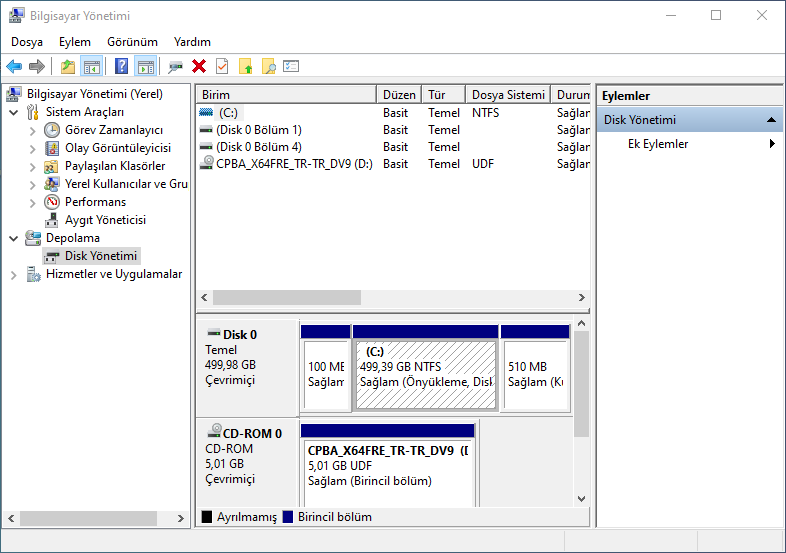786x553 pixels.
Task: Expand the Performans node
Action: tap(33, 203)
